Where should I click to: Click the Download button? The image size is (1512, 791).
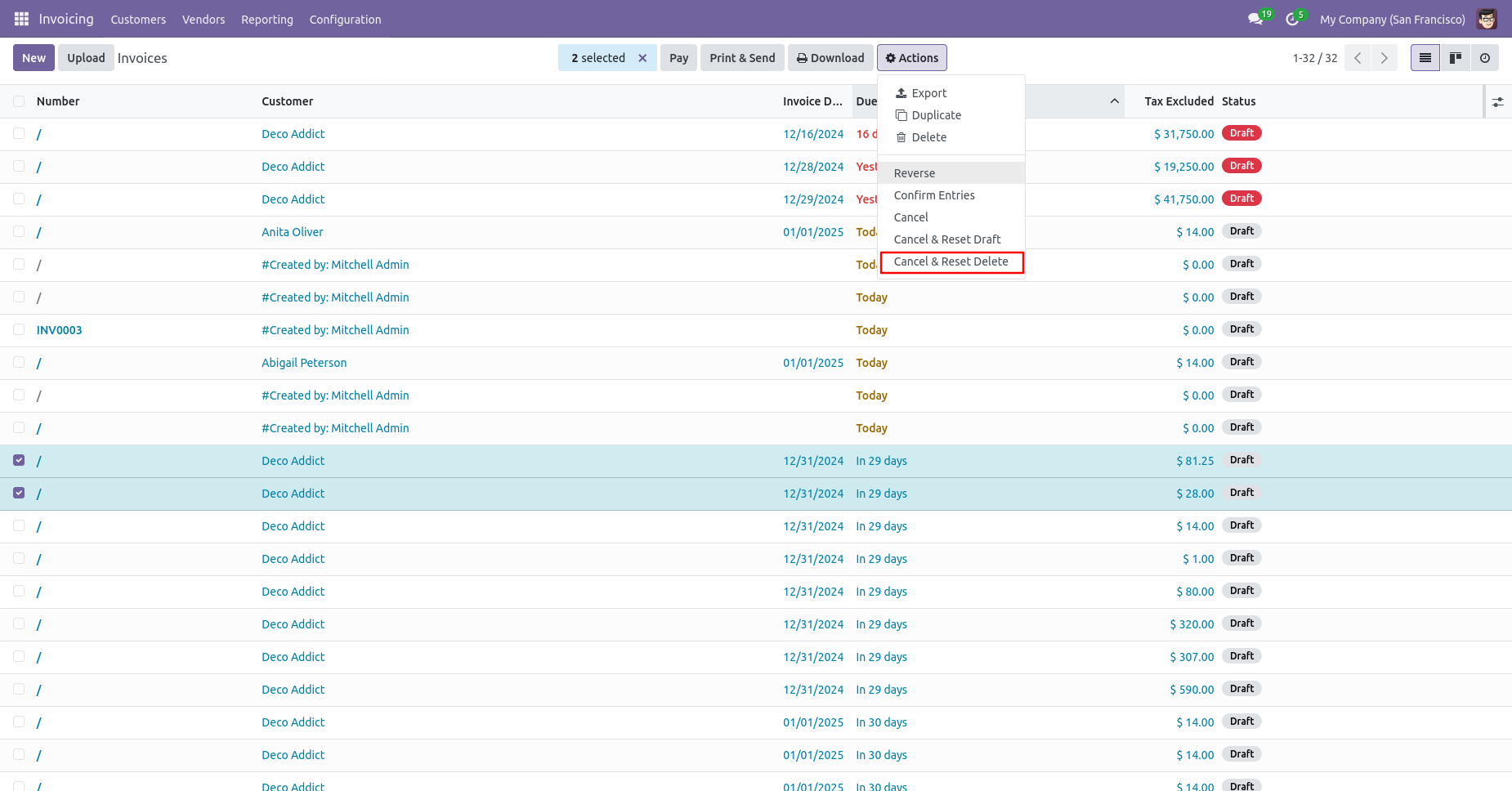click(830, 58)
